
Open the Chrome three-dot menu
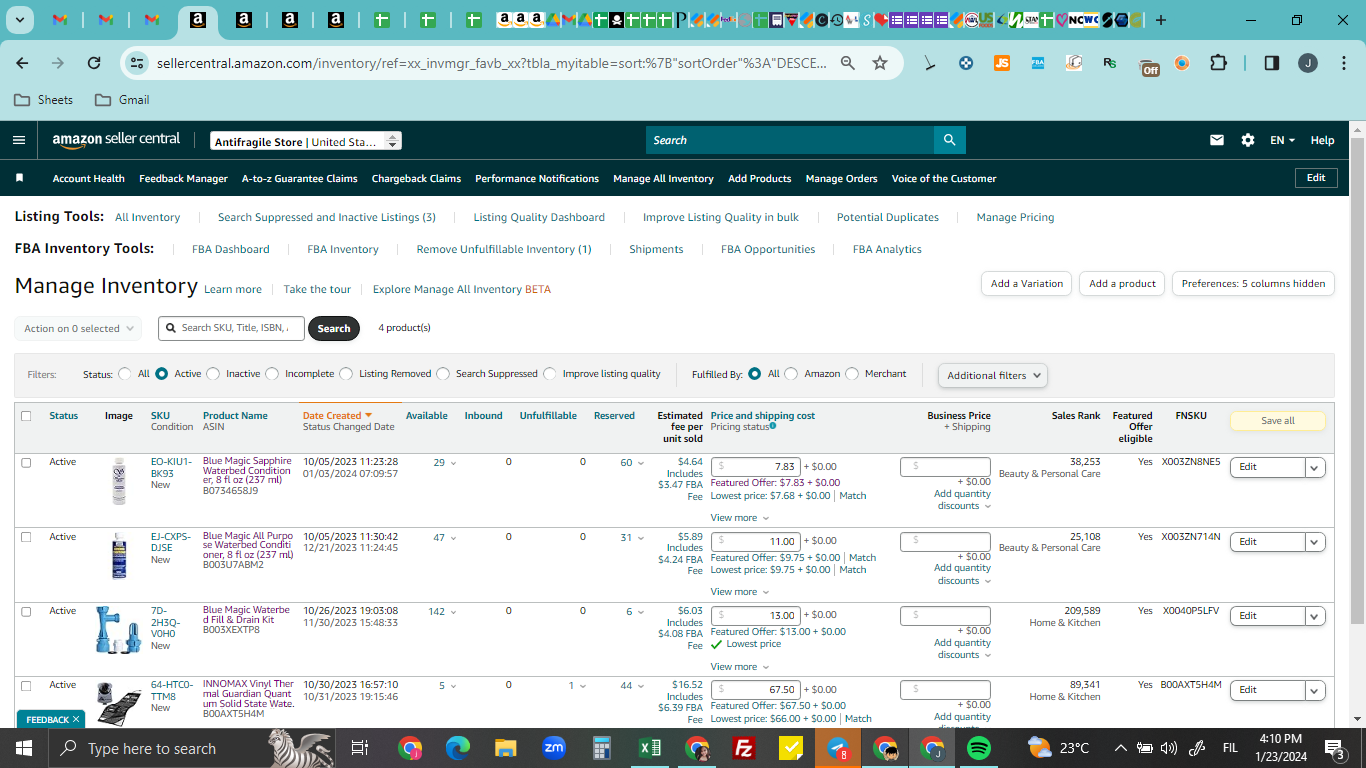(1343, 63)
